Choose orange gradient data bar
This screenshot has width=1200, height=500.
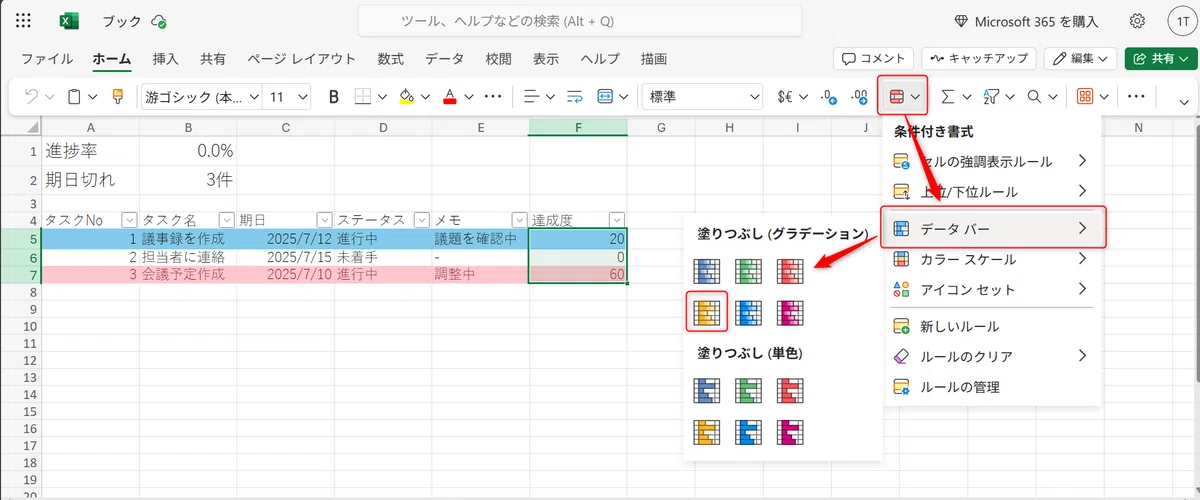[x=707, y=313]
